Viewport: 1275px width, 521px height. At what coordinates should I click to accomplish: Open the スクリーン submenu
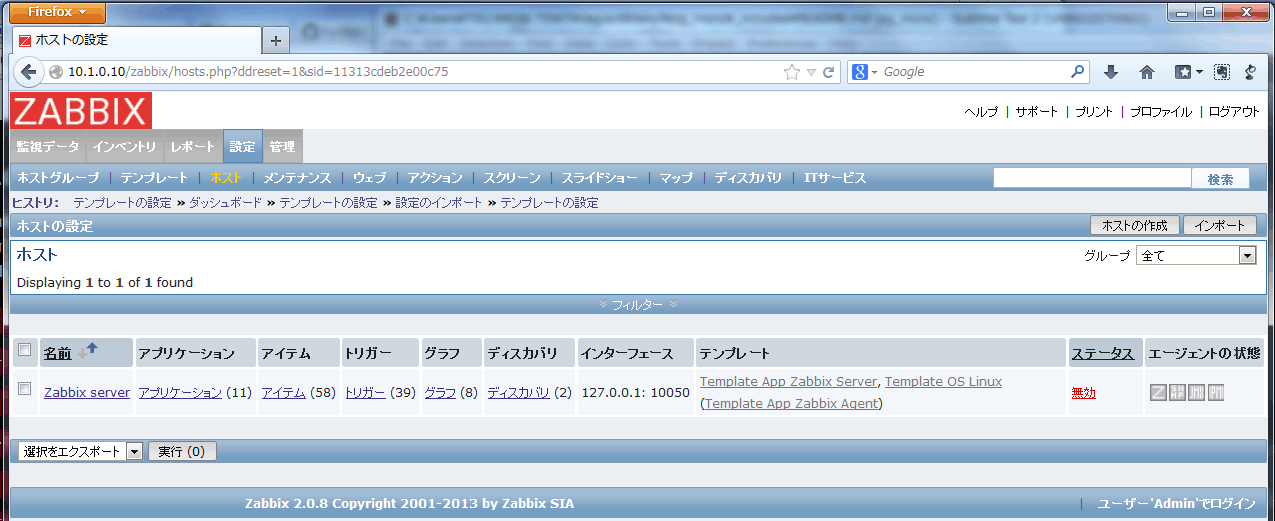[x=512, y=177]
